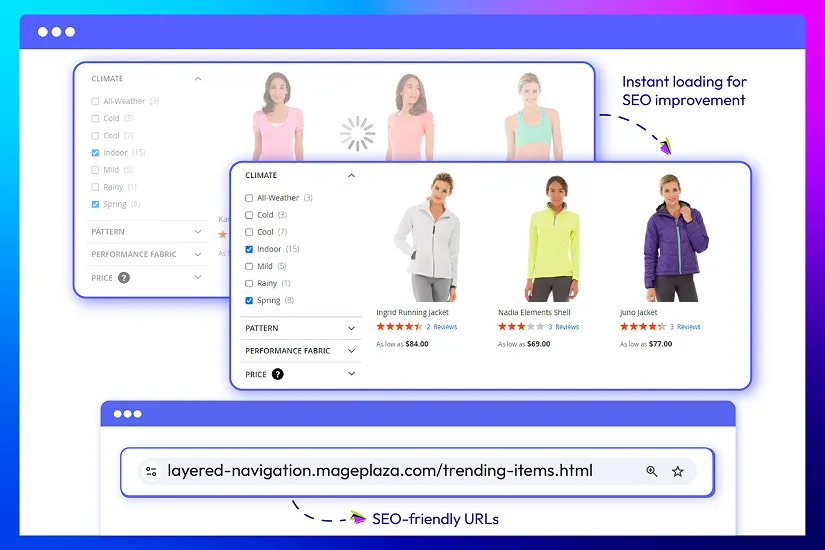The width and height of the screenshot is (825, 550).
Task: Open the 2 Reviews link for Ingrid jacket
Action: point(442,327)
